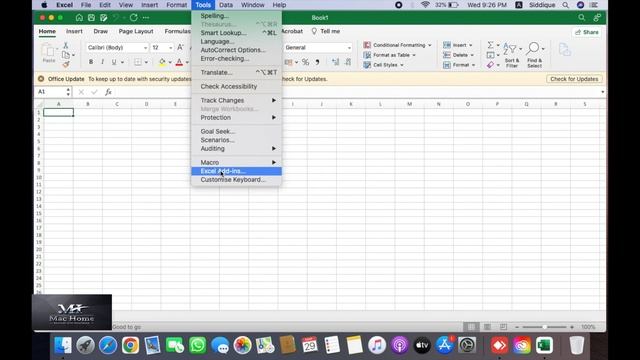Click the Name Box showing A1

[54, 92]
